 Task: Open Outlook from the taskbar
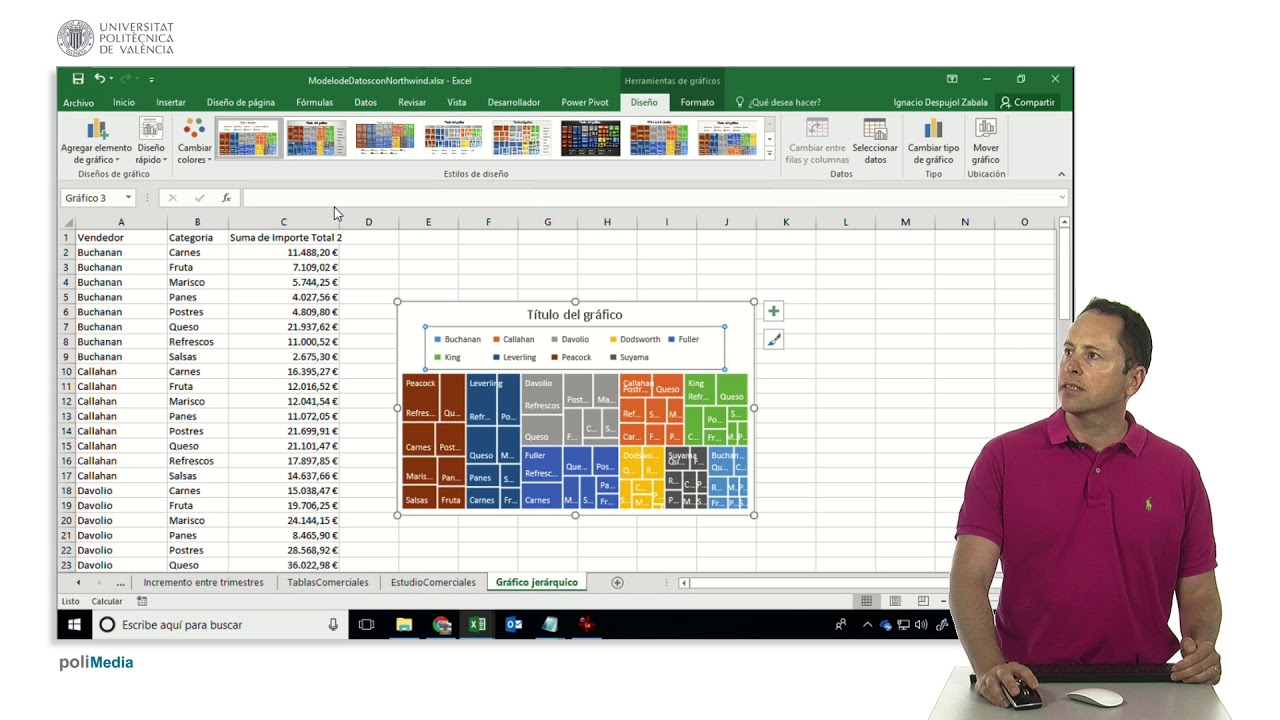514,624
